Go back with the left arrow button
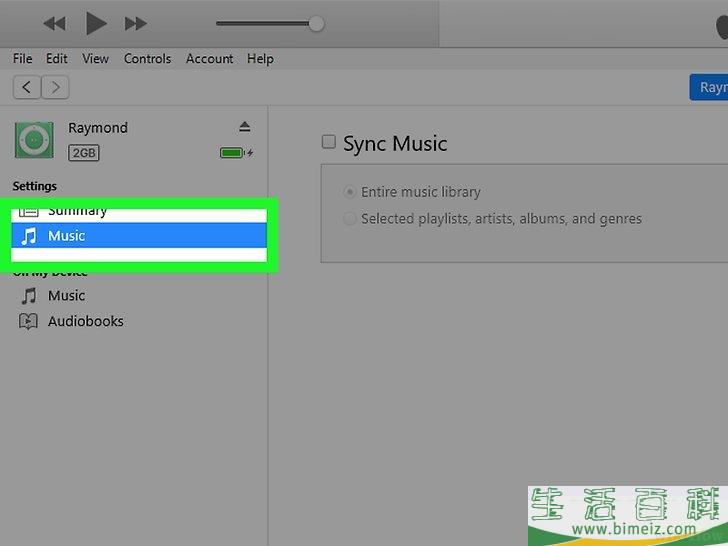 coord(27,87)
